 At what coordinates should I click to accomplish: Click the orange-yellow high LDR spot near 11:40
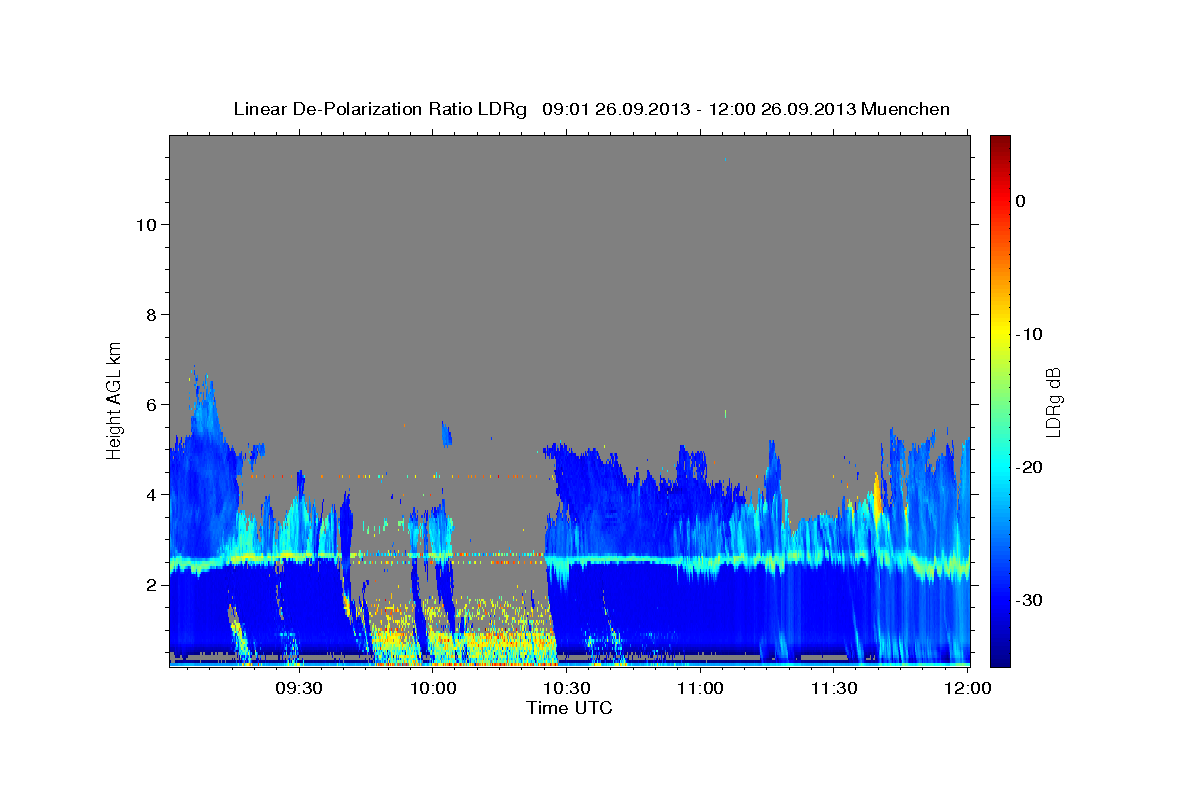pyautogui.click(x=877, y=495)
